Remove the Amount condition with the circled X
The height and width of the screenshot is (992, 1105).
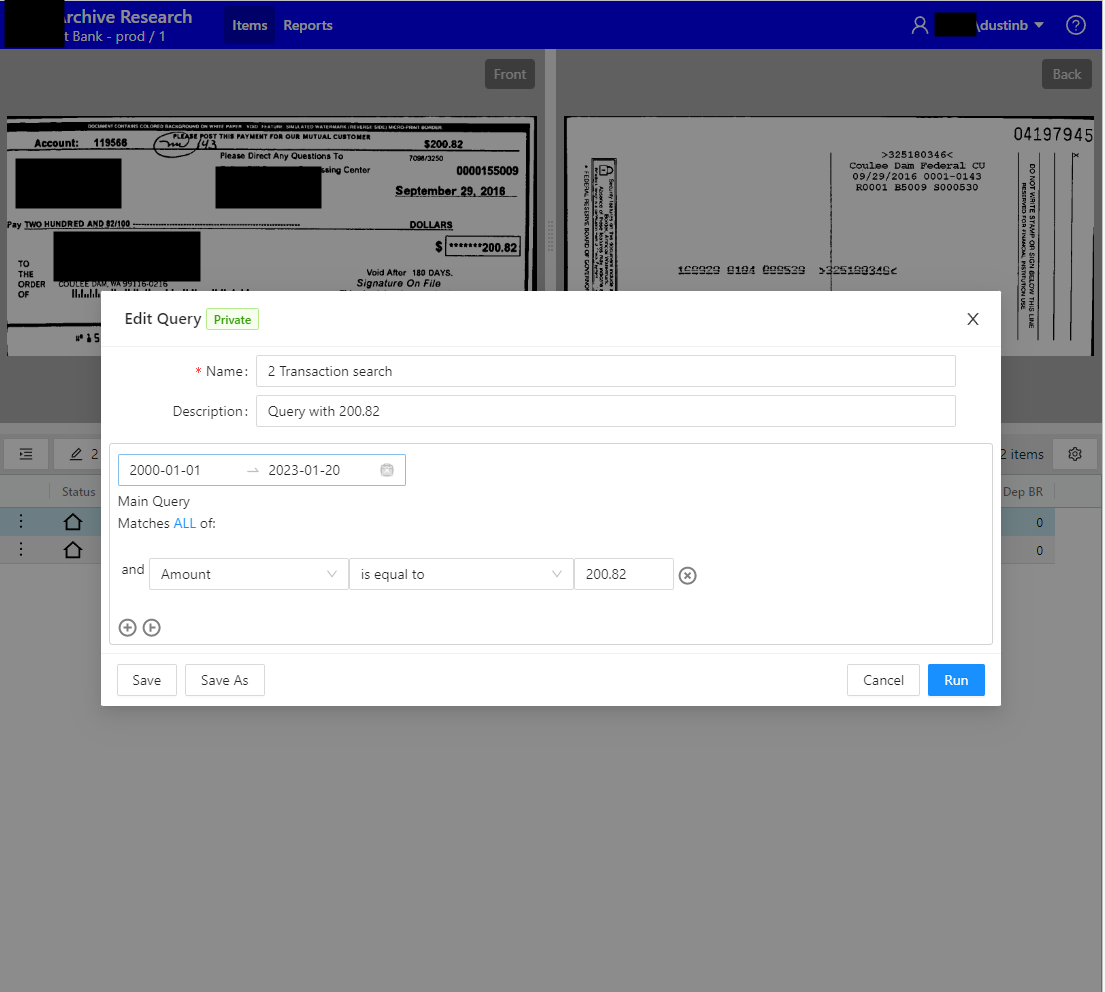[x=687, y=574]
